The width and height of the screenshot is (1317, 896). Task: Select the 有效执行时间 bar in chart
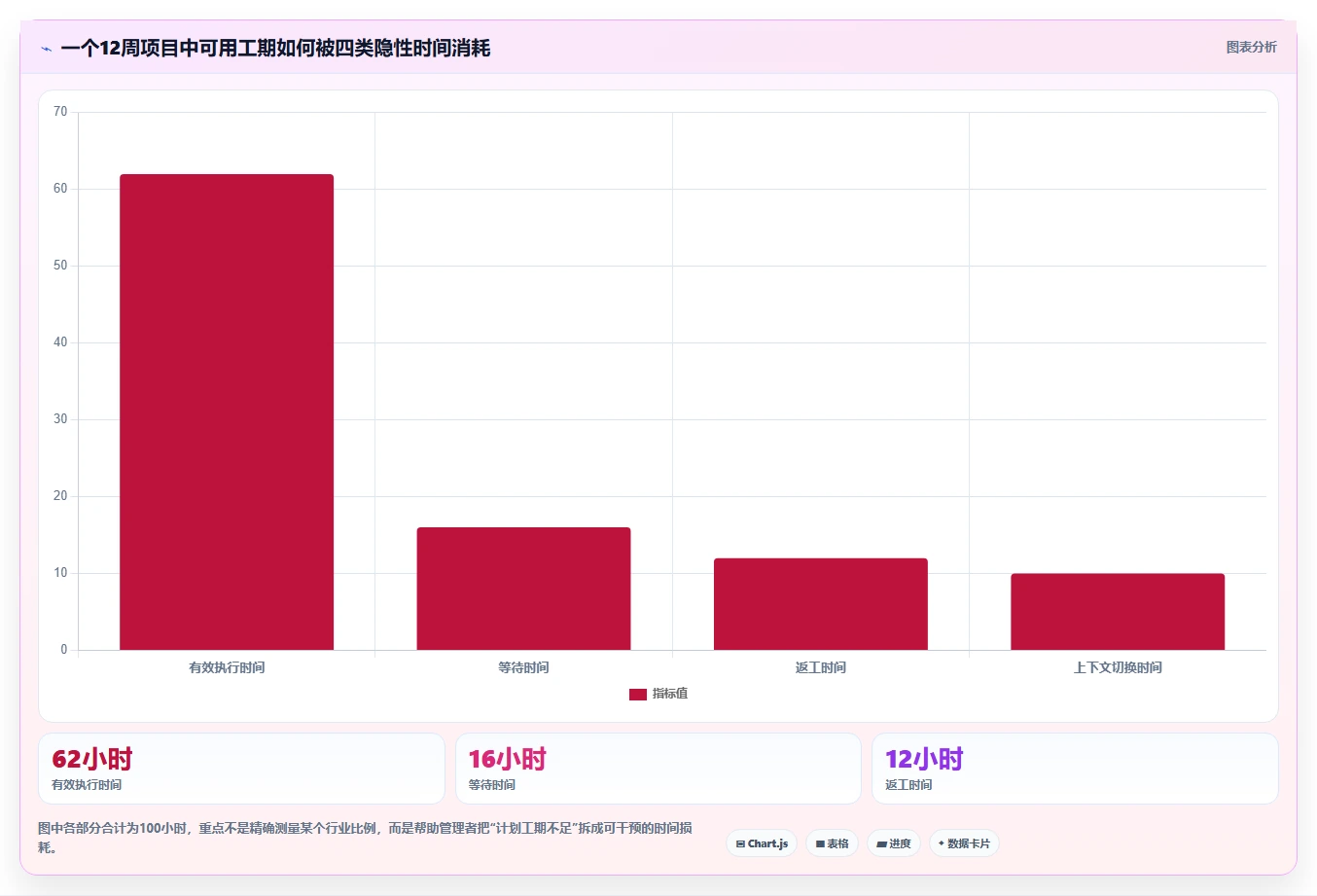pos(227,412)
